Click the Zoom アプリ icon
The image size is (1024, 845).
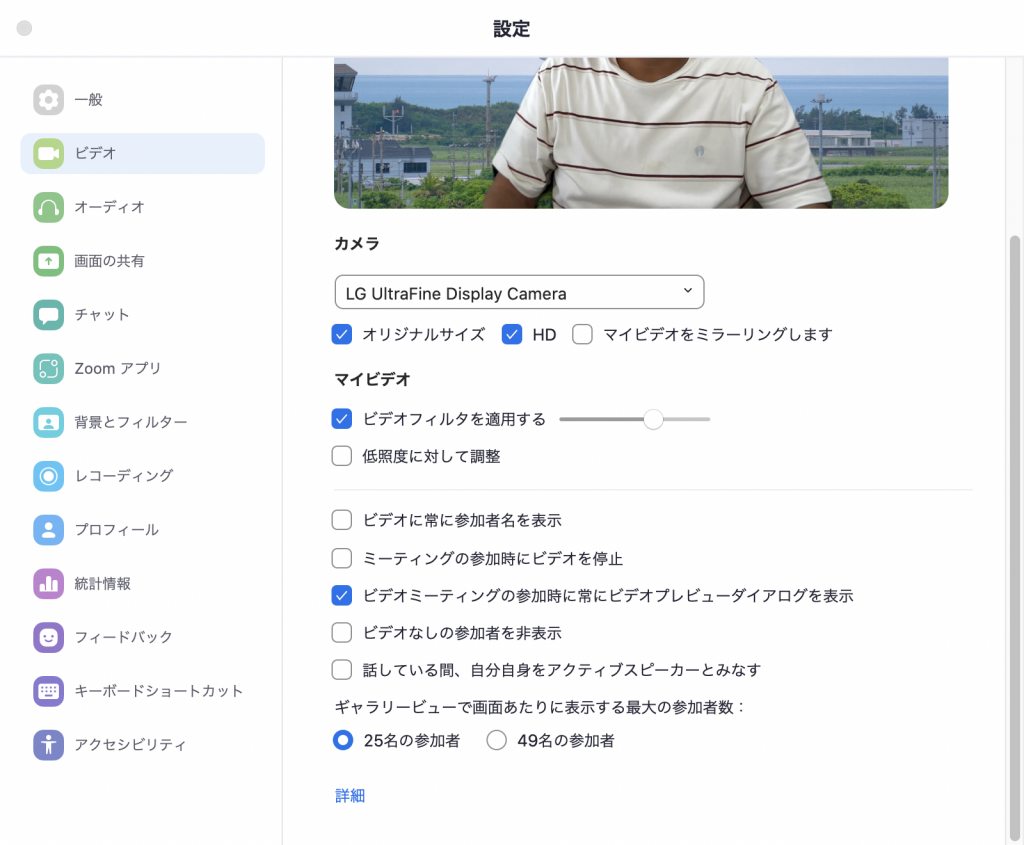48,368
